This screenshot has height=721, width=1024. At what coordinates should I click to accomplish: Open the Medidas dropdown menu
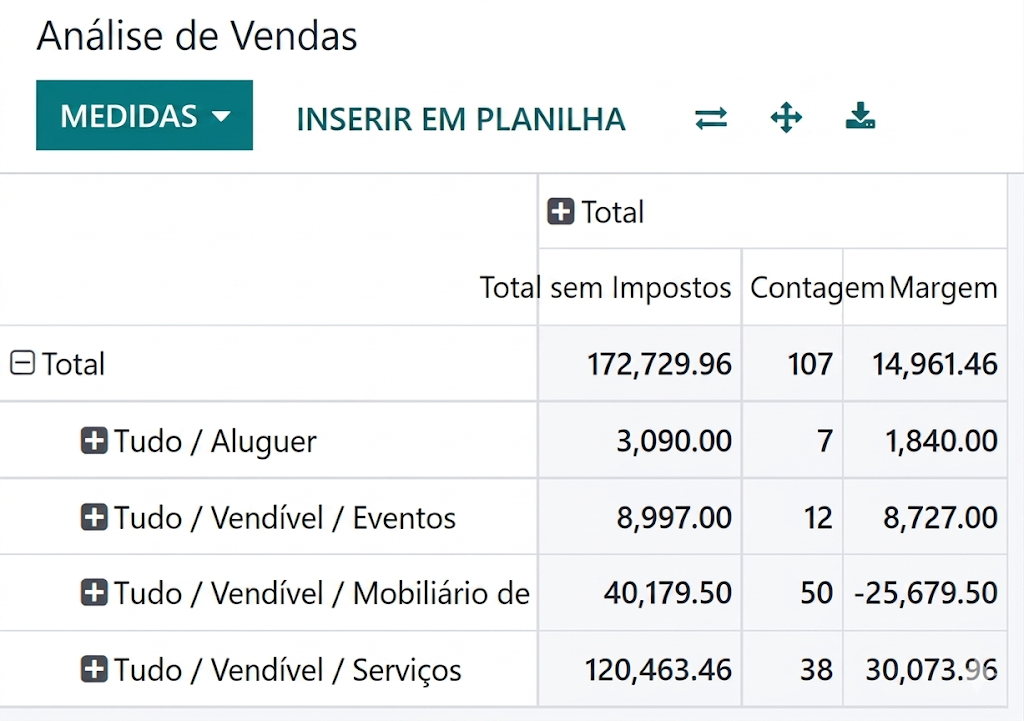click(144, 116)
